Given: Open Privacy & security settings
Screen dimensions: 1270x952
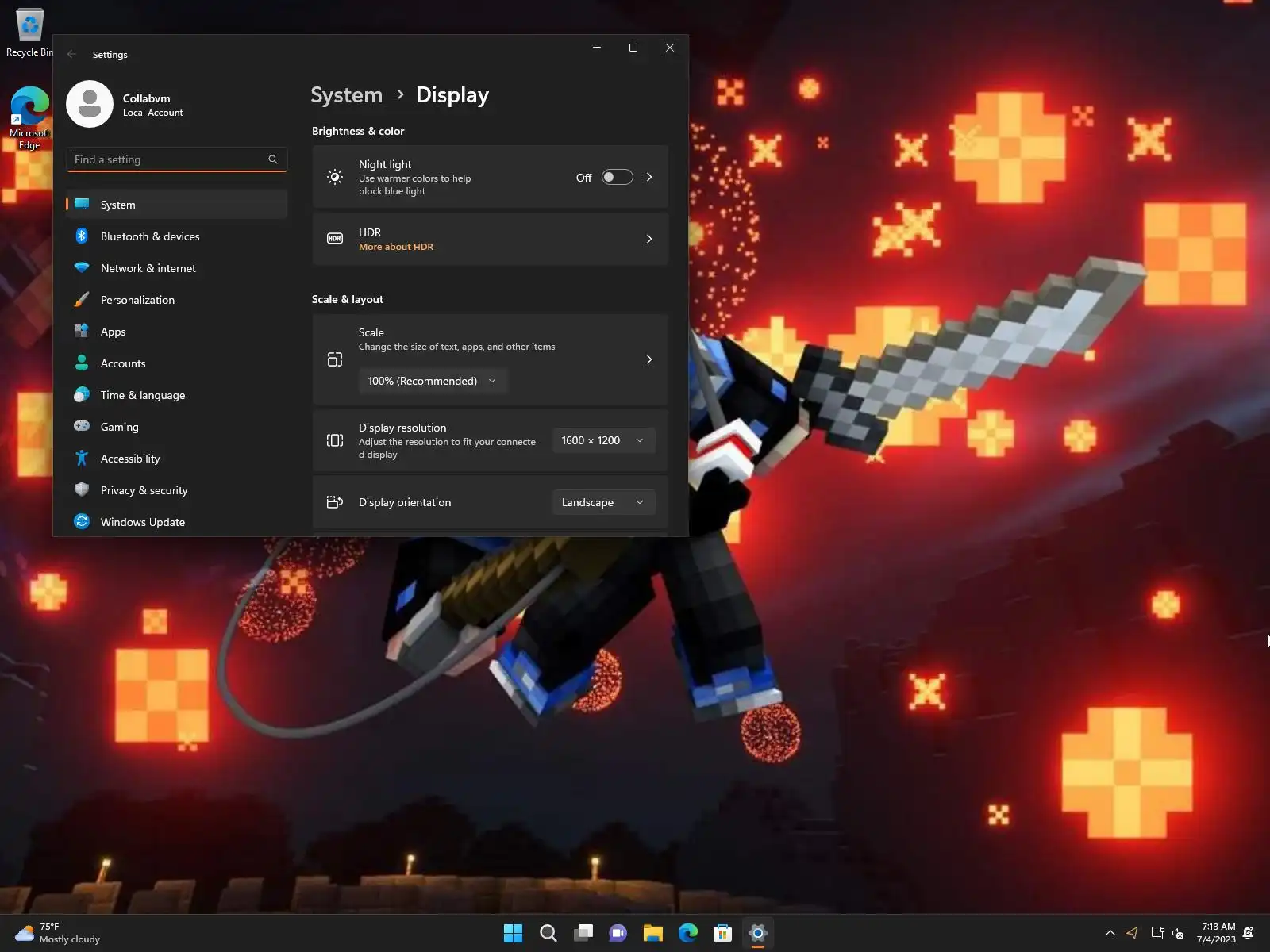Looking at the screenshot, I should (176, 490).
